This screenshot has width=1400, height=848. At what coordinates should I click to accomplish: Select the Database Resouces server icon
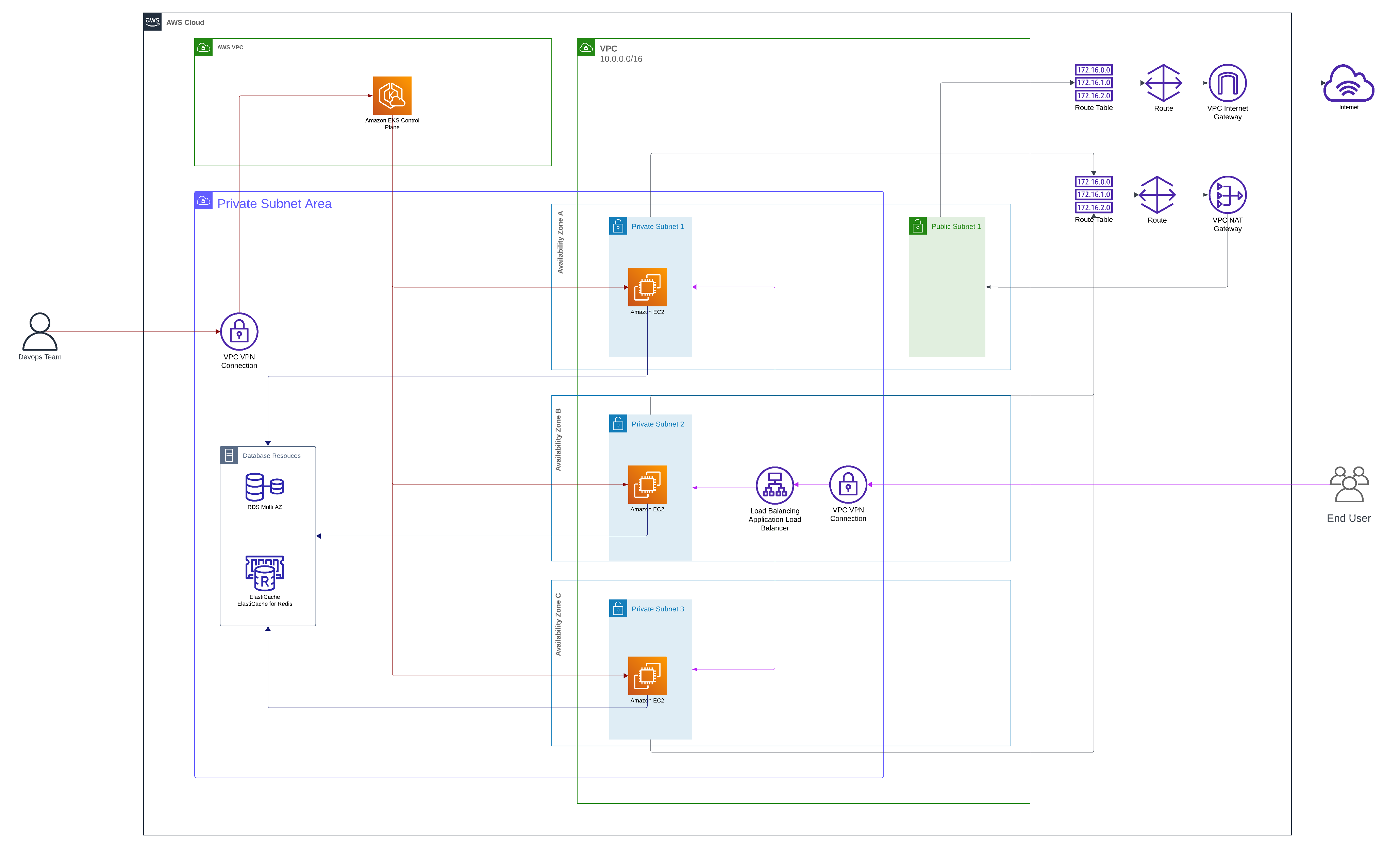tap(229, 456)
